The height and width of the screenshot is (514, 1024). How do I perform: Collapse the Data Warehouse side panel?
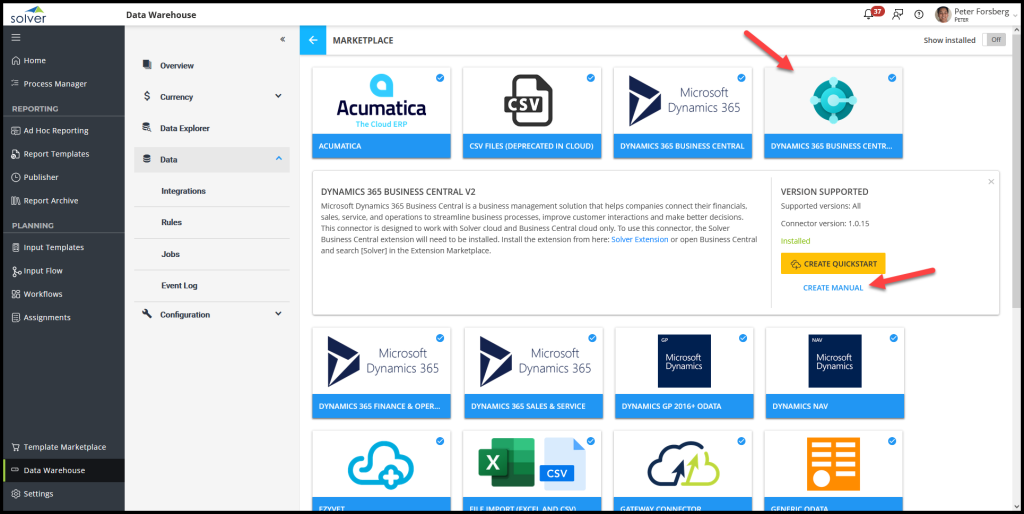[282, 39]
